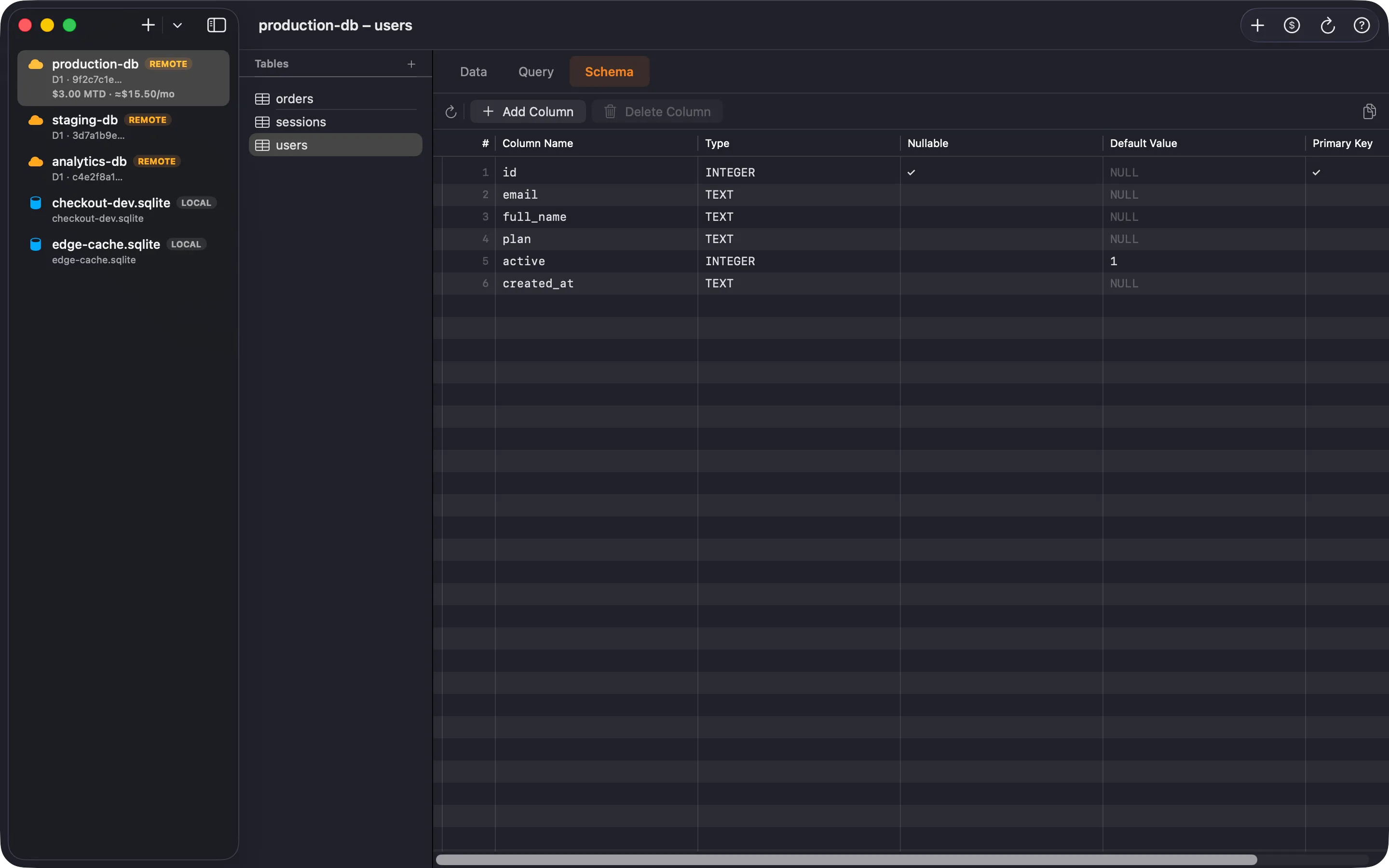Screen dimensions: 1389x868
Task: Click the sessions table grid icon
Action: tap(262, 122)
